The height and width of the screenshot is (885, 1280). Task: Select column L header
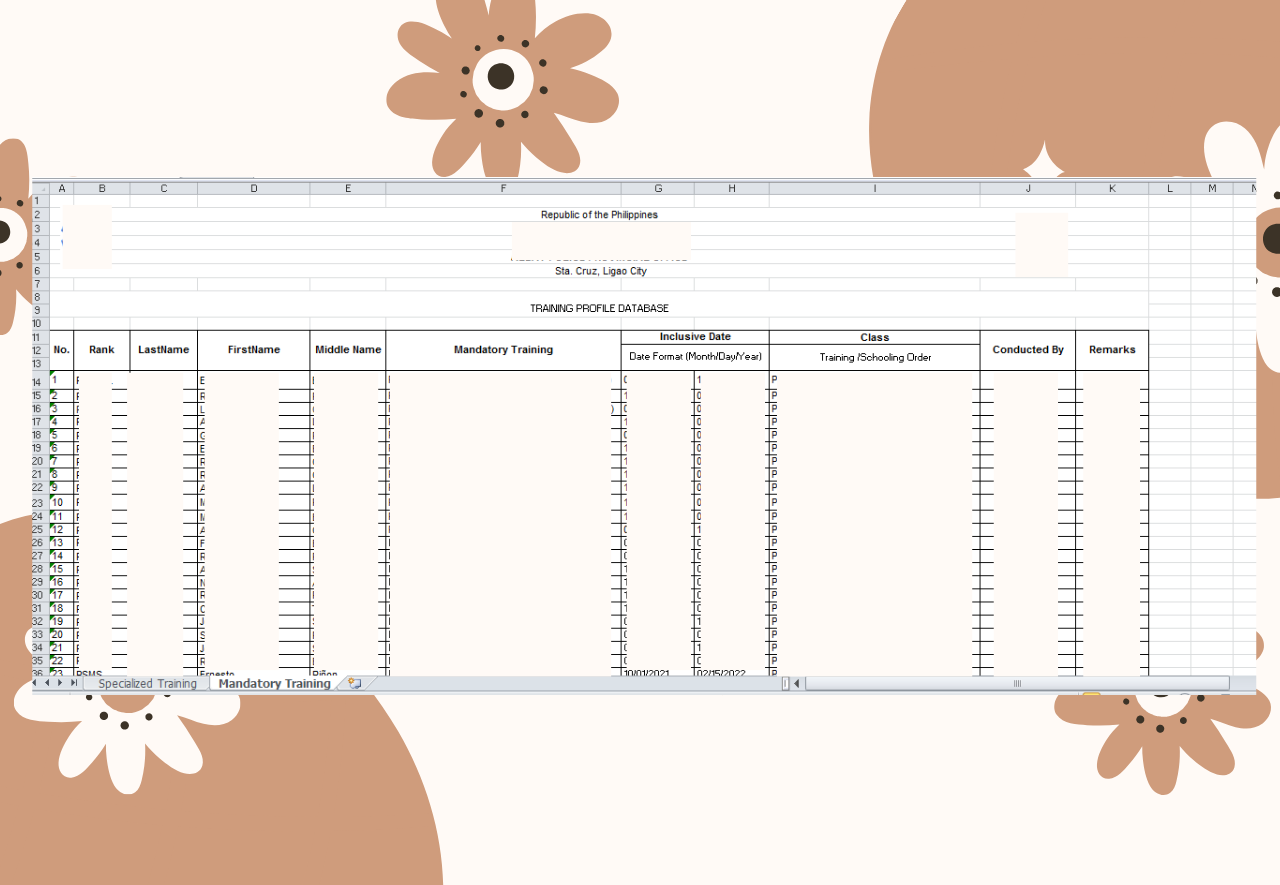point(1169,188)
